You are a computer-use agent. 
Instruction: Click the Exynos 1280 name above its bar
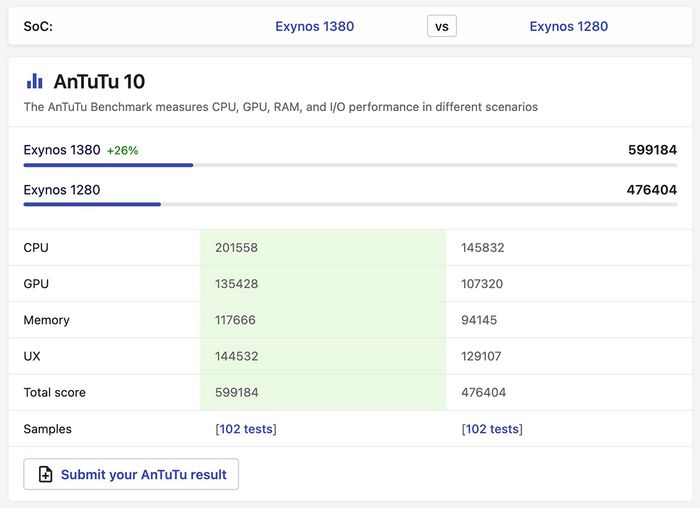point(62,190)
